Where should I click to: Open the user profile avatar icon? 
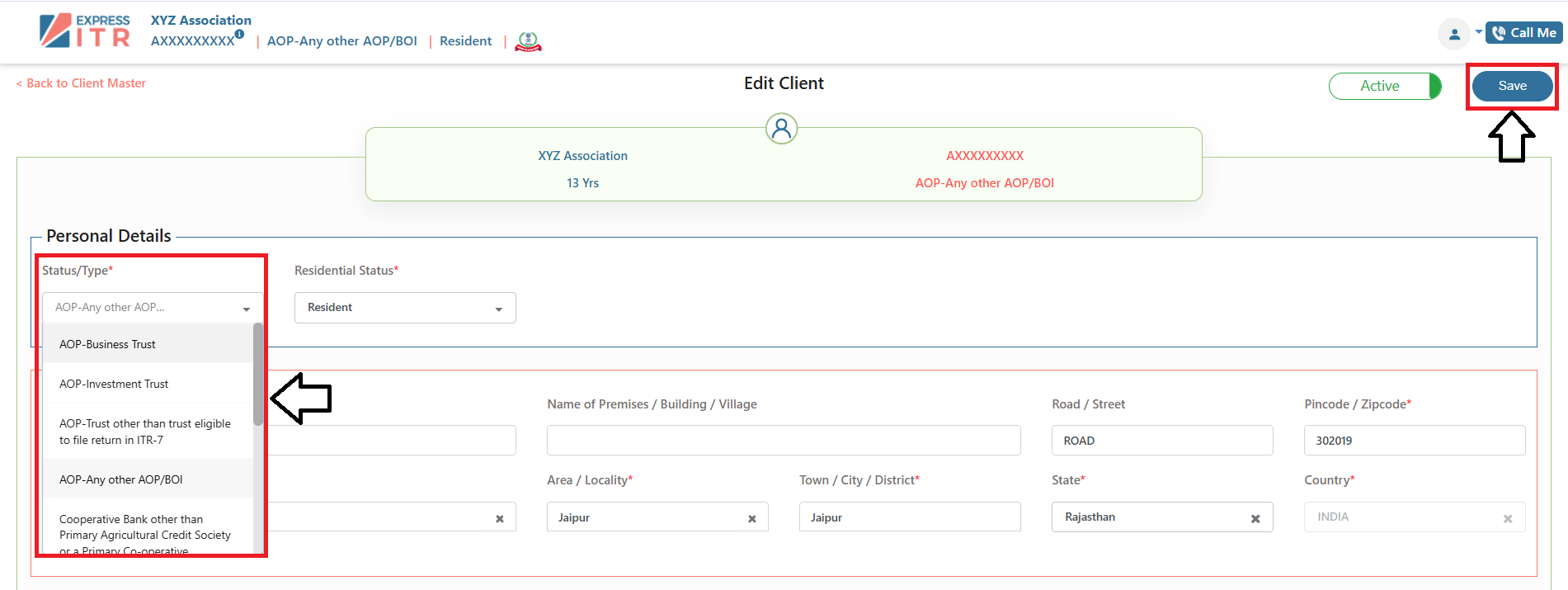tap(1454, 34)
